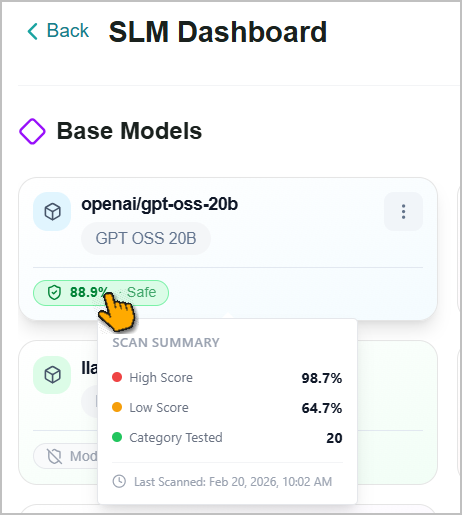Viewport: 462px width, 515px height.
Task: Go back using the Back link
Action: pos(58,31)
